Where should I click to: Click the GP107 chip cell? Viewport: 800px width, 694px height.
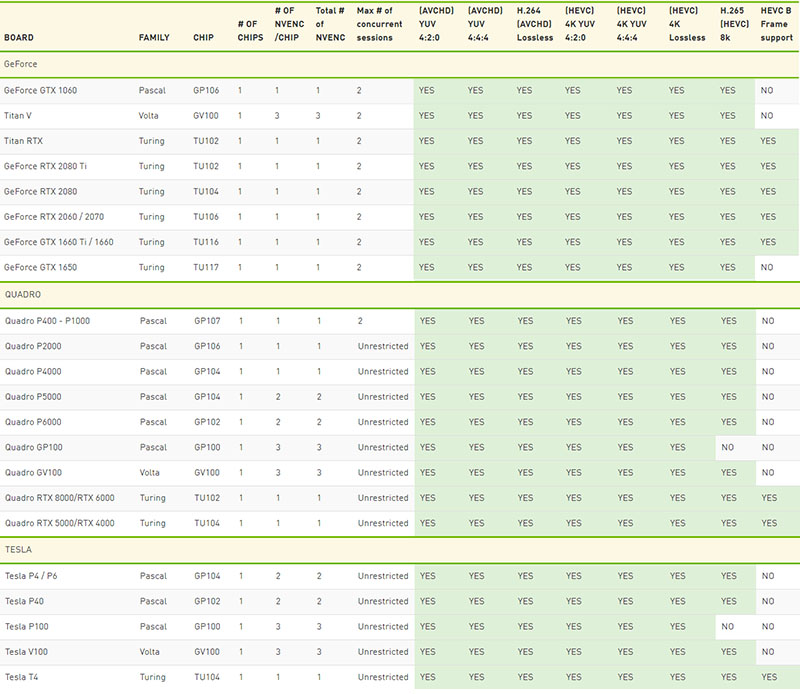coord(207,321)
